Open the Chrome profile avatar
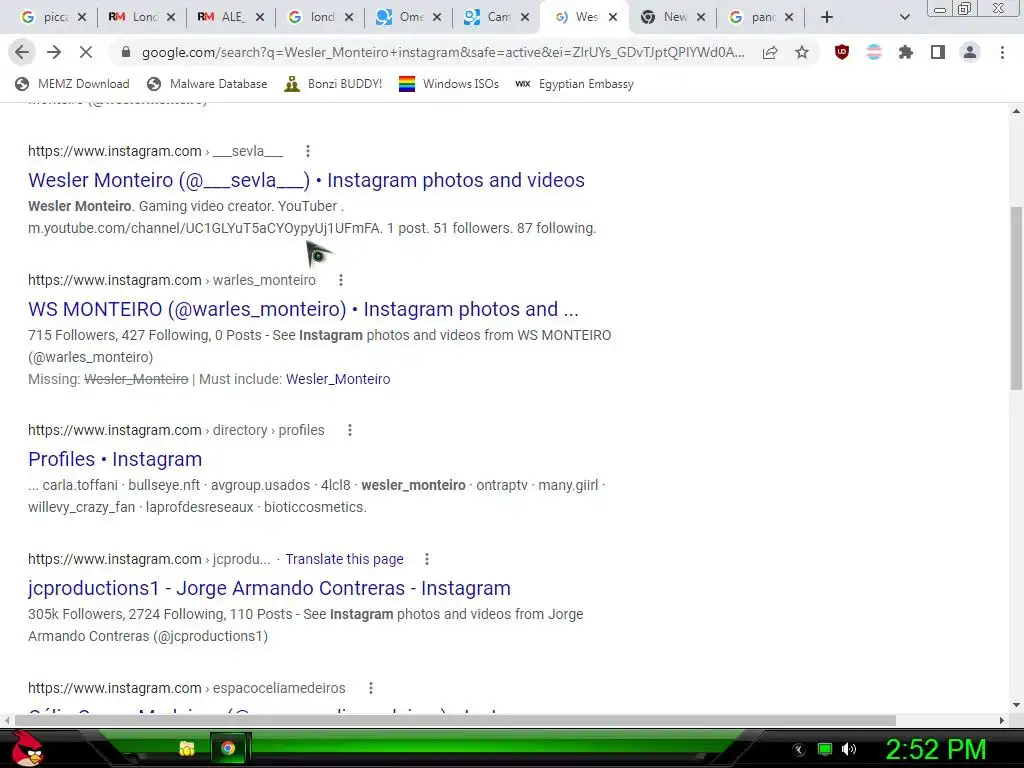The width and height of the screenshot is (1024, 768). (x=970, y=52)
